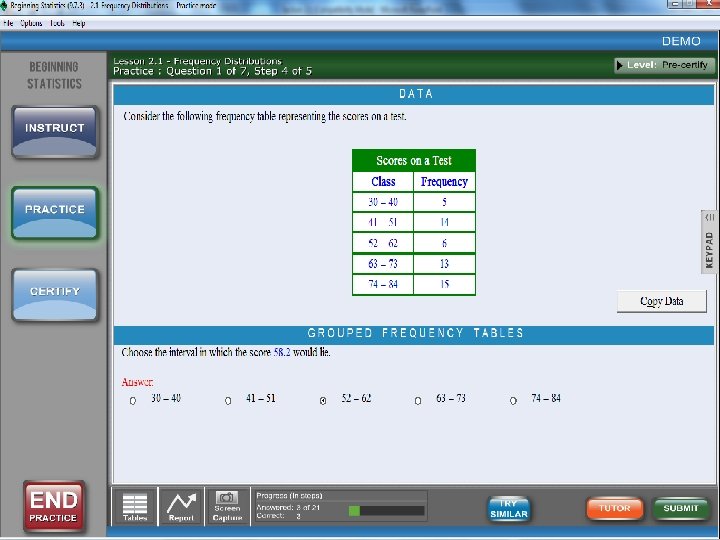Click the app icon in title bar
720x540 pixels.
tap(4, 6)
